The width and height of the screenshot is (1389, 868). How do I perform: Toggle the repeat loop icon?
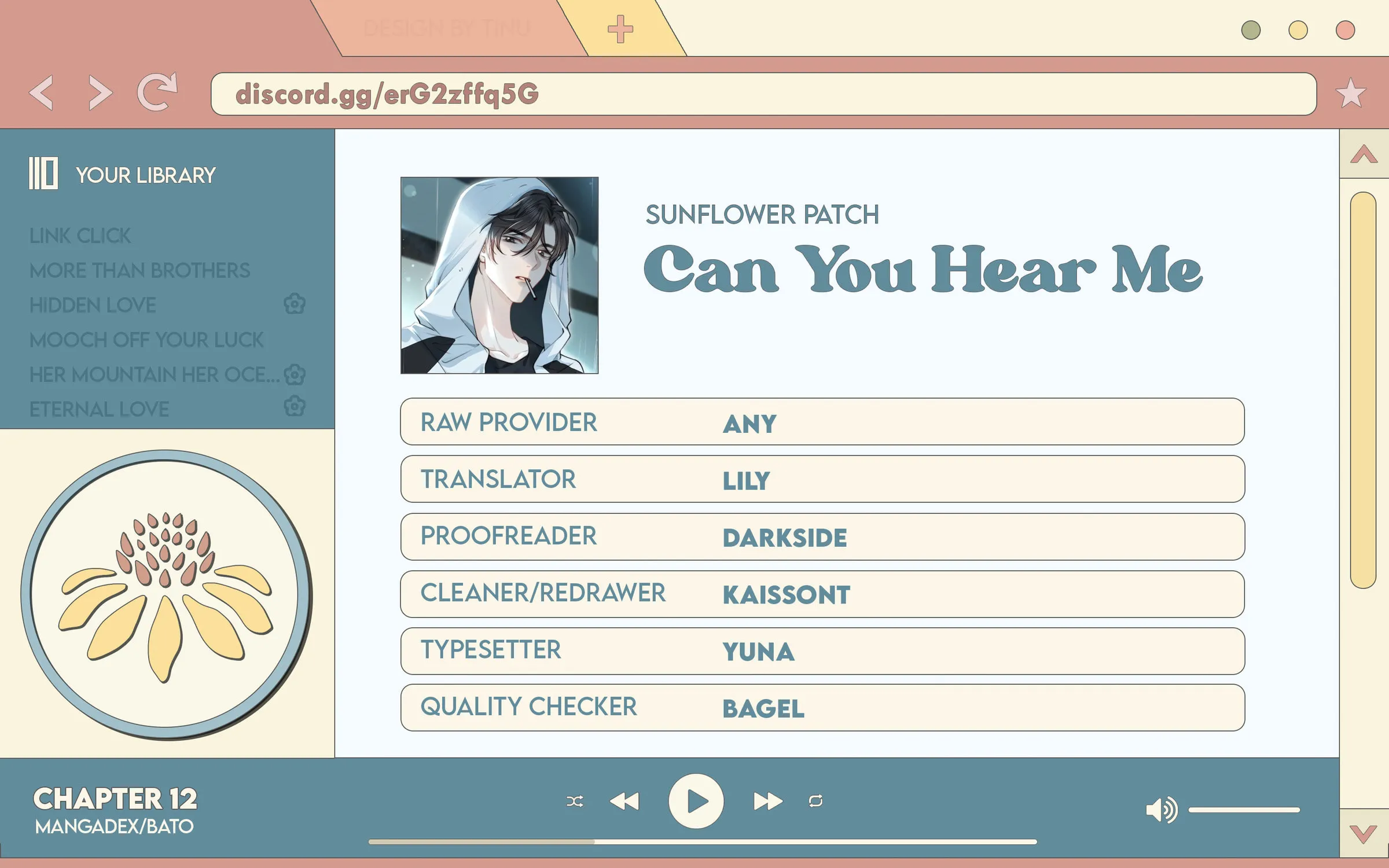tap(815, 801)
